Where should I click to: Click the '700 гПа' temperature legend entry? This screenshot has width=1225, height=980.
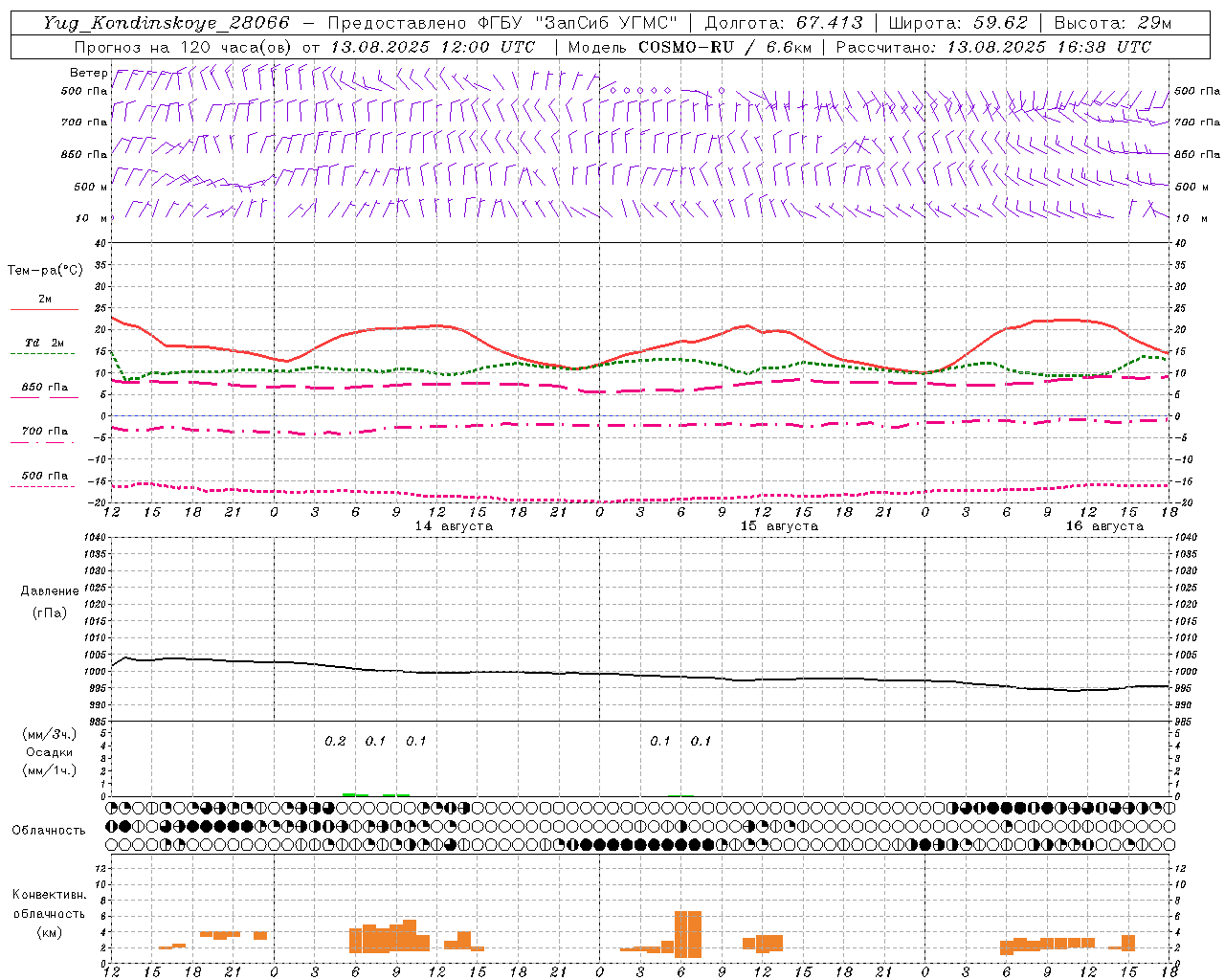point(44,432)
